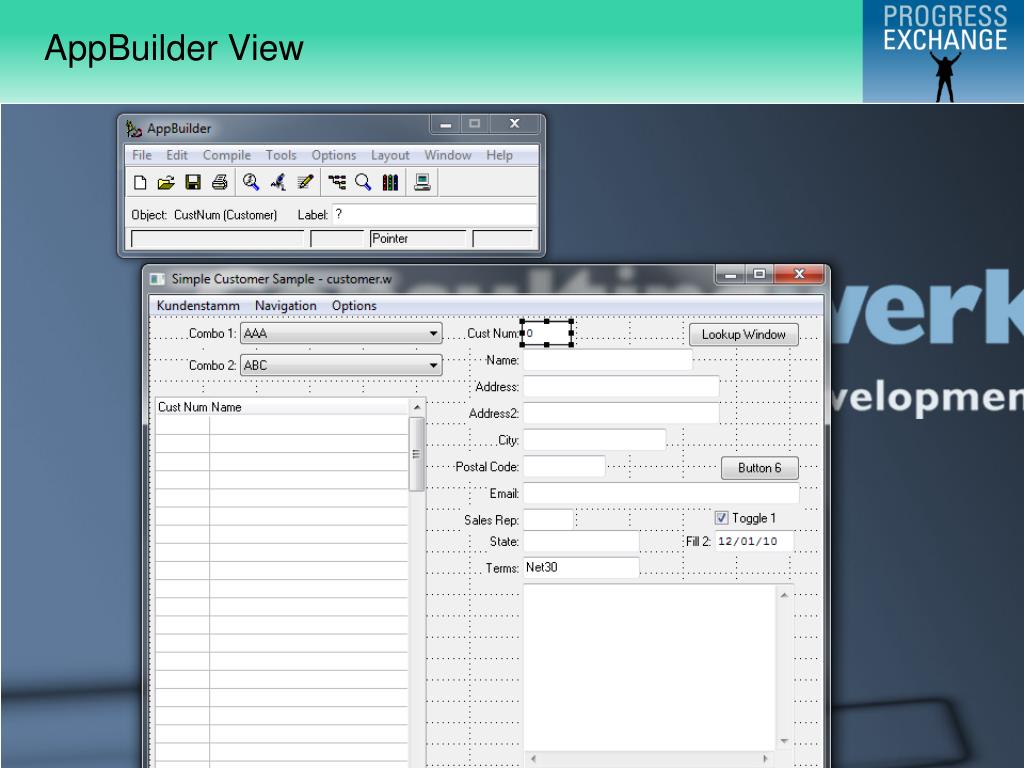Screen dimensions: 1024x768
Task: Open the Compile menu
Action: point(227,155)
